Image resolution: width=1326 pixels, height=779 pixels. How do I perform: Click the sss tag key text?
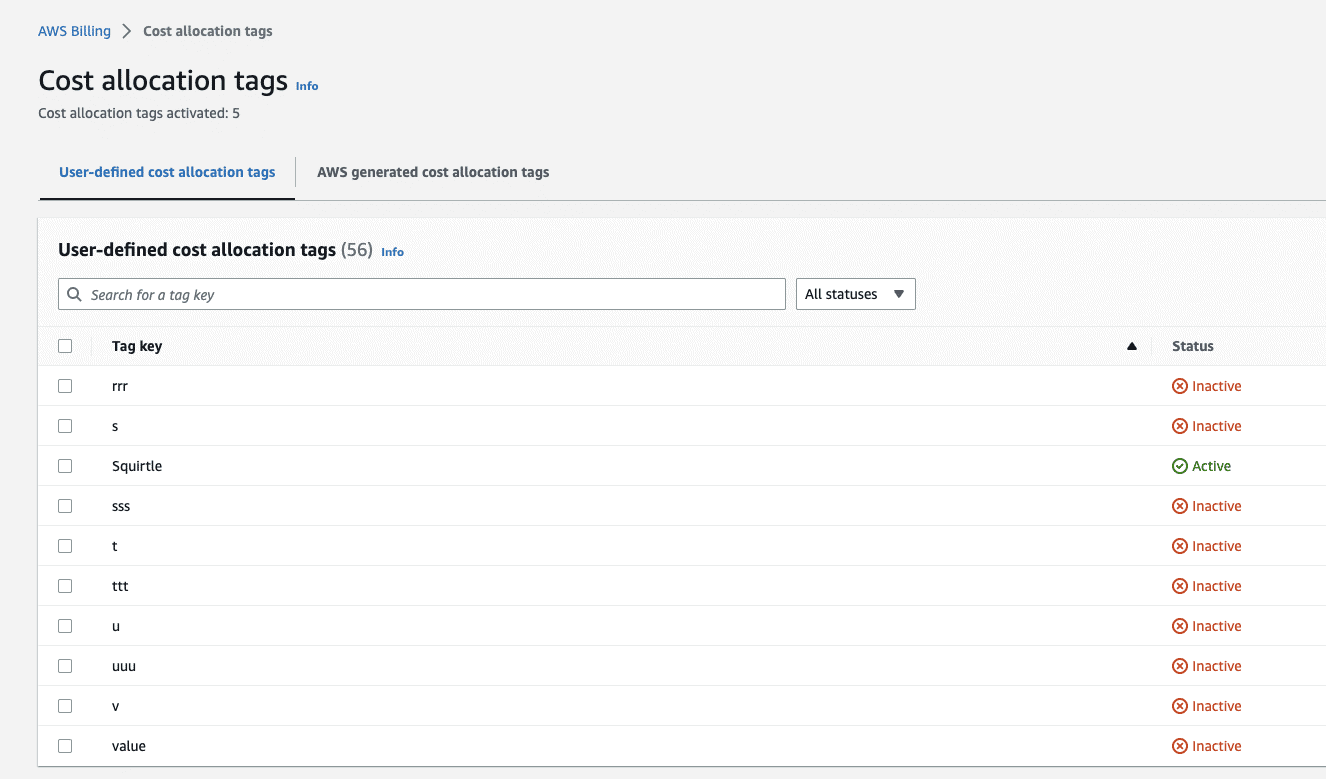point(121,507)
